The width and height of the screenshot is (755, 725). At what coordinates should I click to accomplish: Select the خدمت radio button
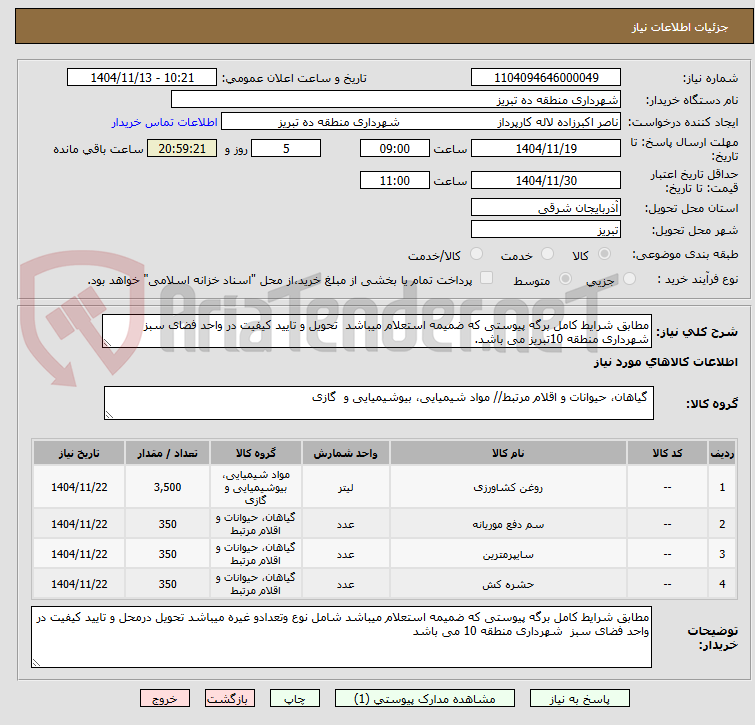[547, 254]
